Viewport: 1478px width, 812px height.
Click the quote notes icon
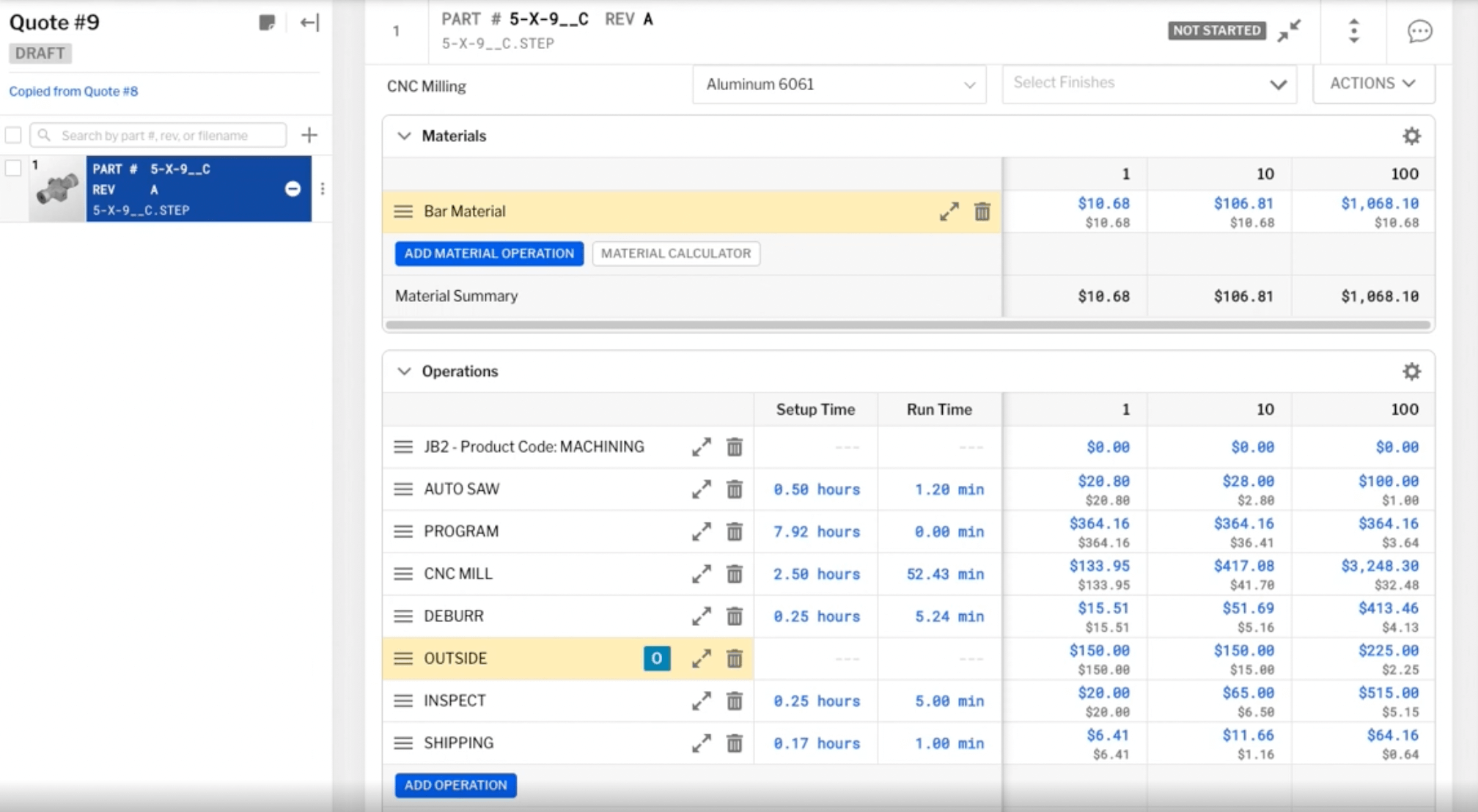[267, 23]
